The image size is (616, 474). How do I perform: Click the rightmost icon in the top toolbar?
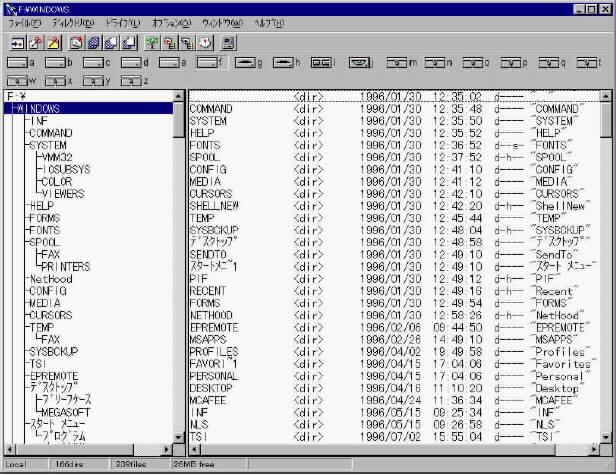(x=229, y=42)
